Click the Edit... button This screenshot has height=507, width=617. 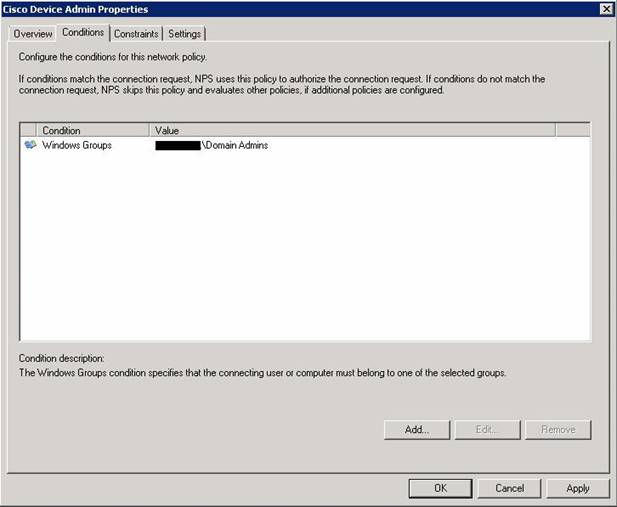pyautogui.click(x=487, y=429)
